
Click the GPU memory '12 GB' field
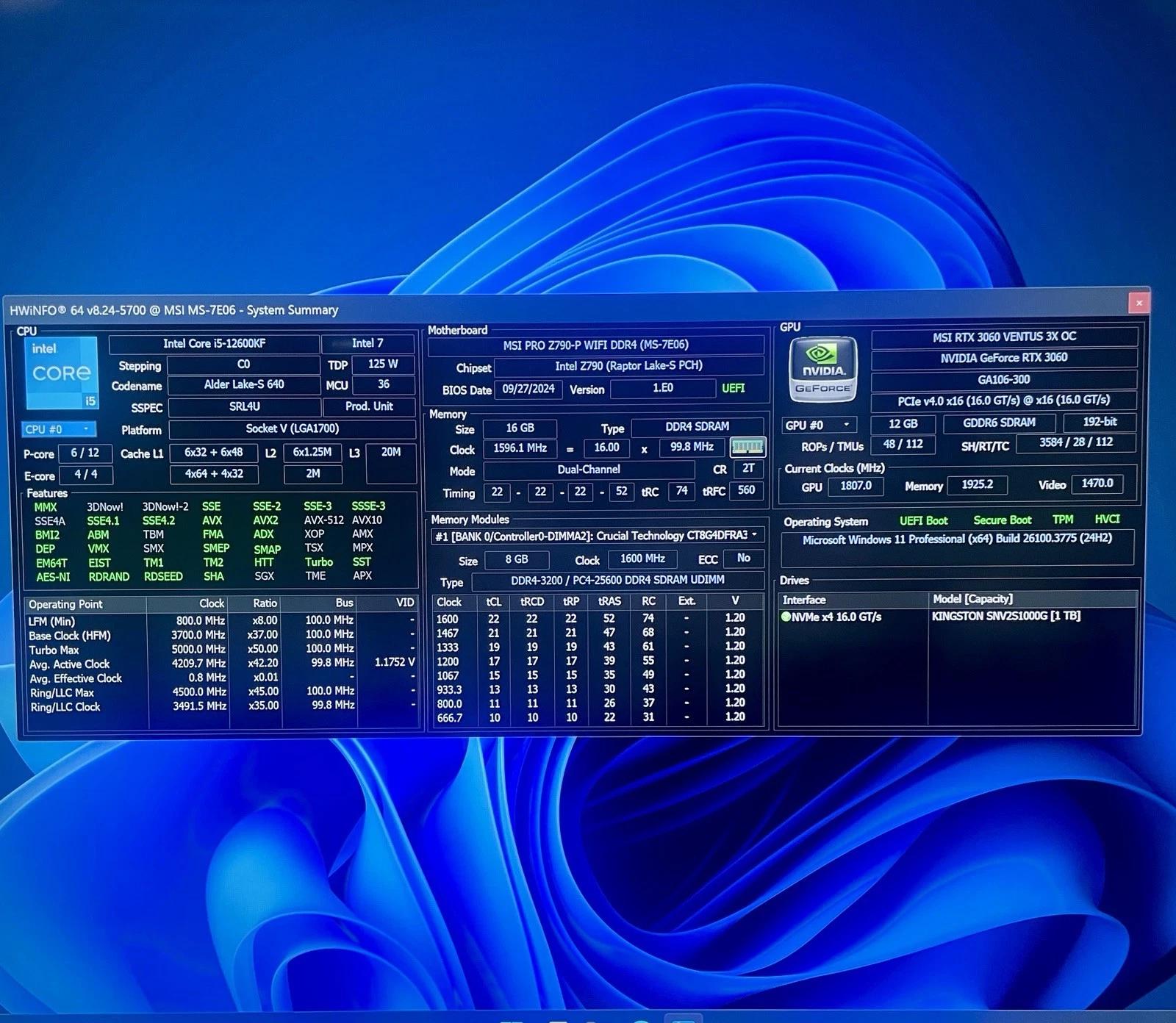coord(903,424)
